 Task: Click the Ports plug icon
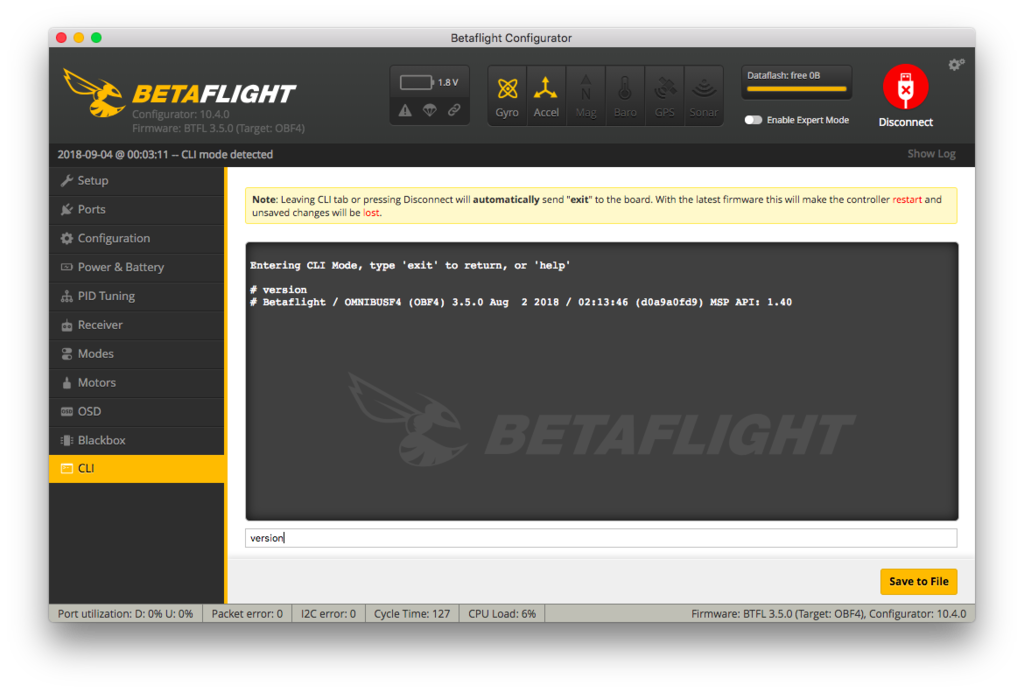click(x=67, y=210)
